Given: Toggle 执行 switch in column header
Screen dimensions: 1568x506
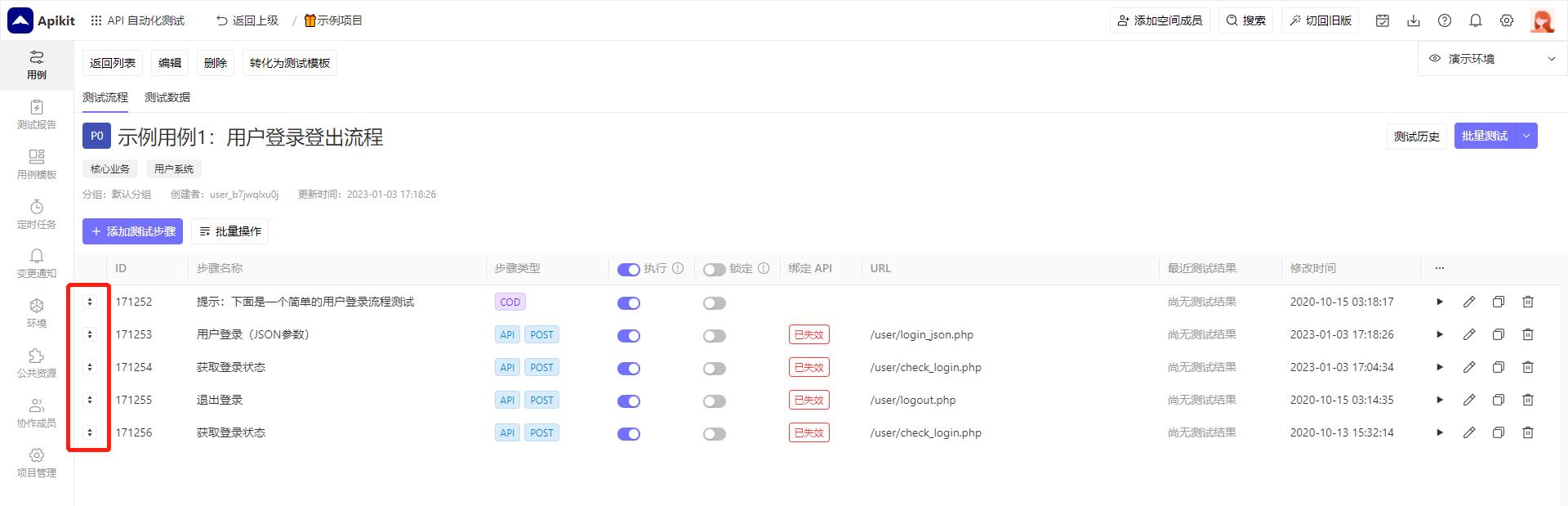Looking at the screenshot, I should click(629, 269).
